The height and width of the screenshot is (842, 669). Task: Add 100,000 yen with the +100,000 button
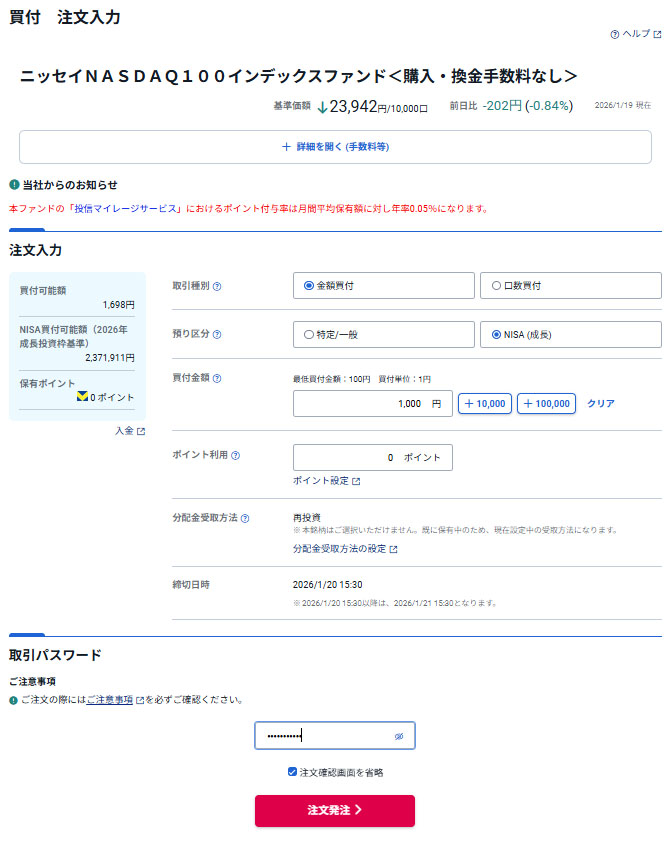pyautogui.click(x=546, y=404)
